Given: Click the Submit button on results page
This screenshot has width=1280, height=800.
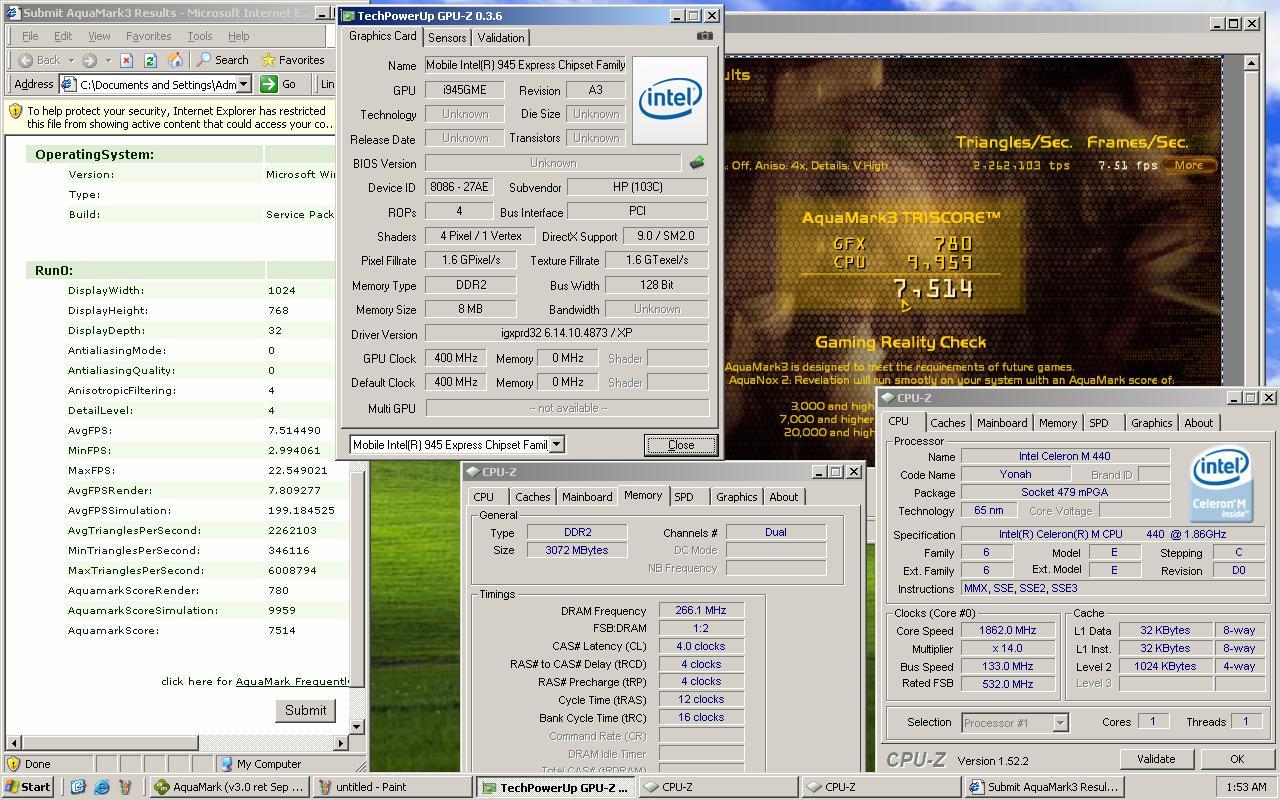Looking at the screenshot, I should click(305, 710).
